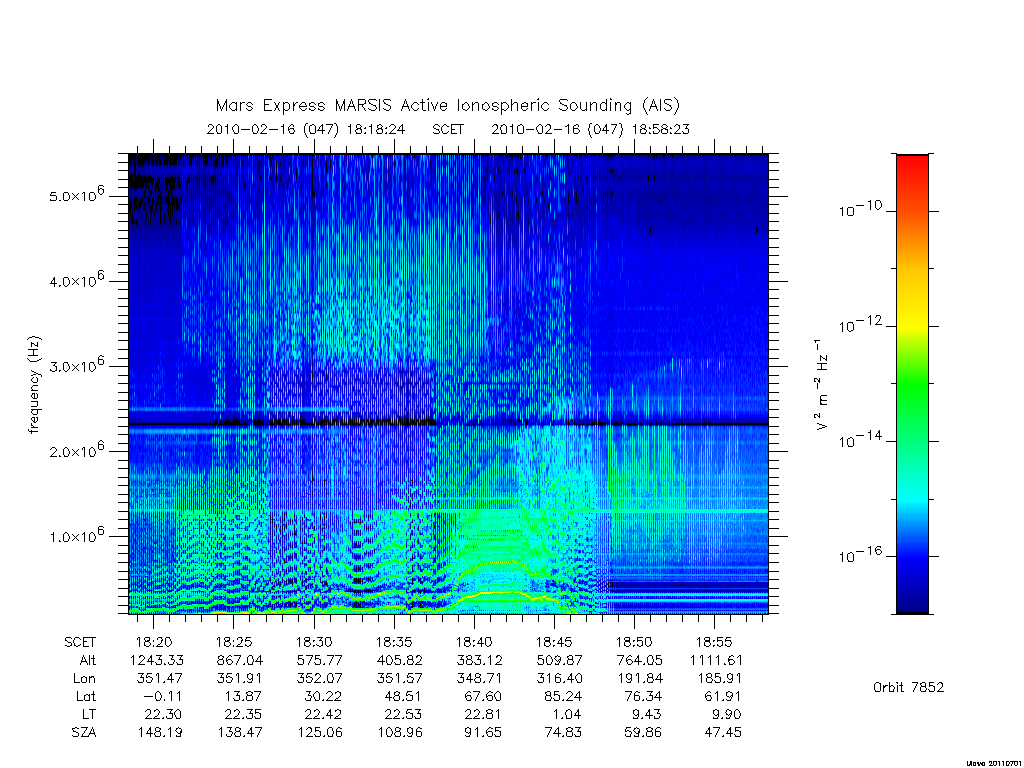
Task: Click the 18:40 time tick label
Action: tap(474, 642)
